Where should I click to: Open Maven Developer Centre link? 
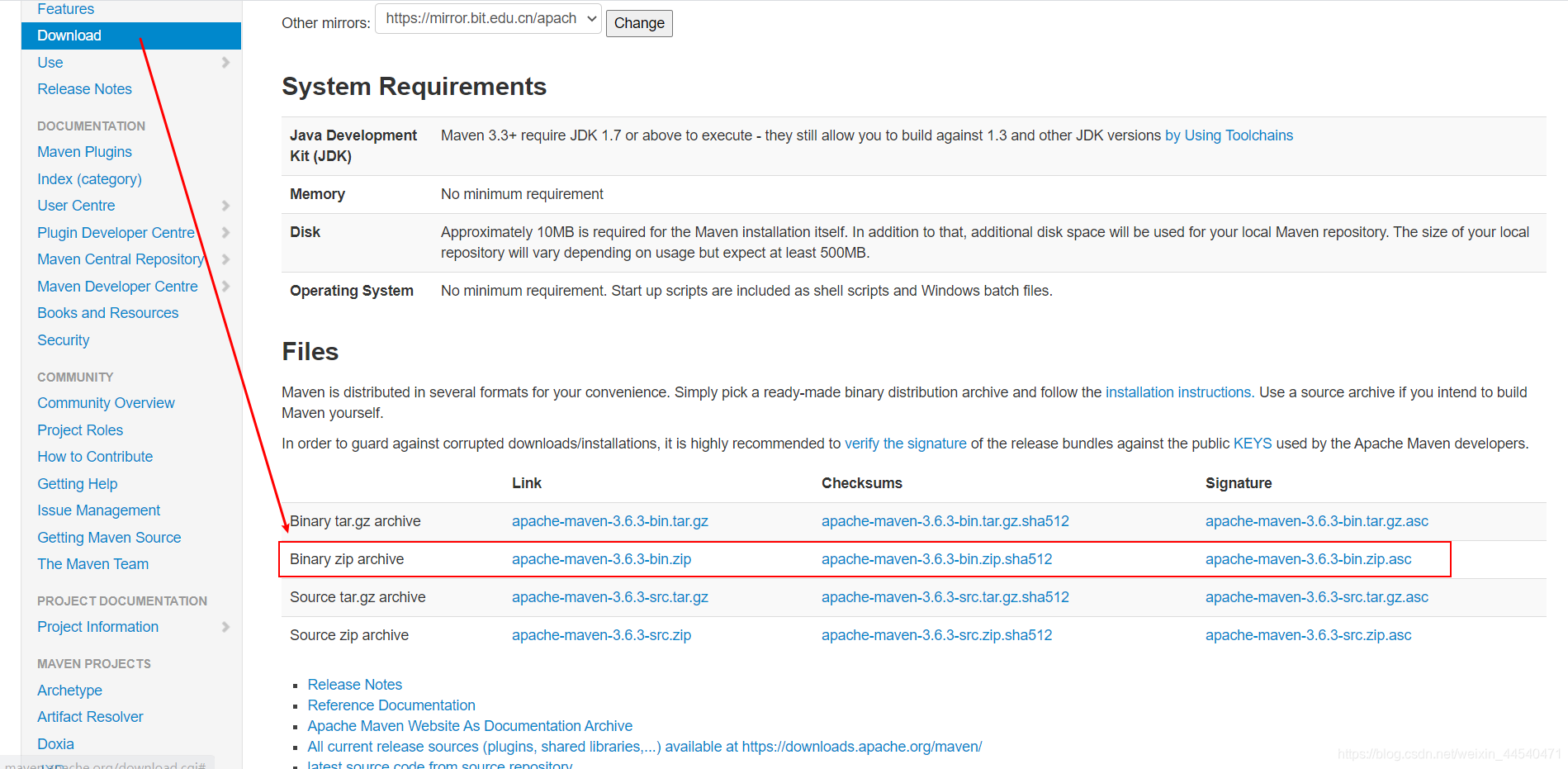coord(117,287)
